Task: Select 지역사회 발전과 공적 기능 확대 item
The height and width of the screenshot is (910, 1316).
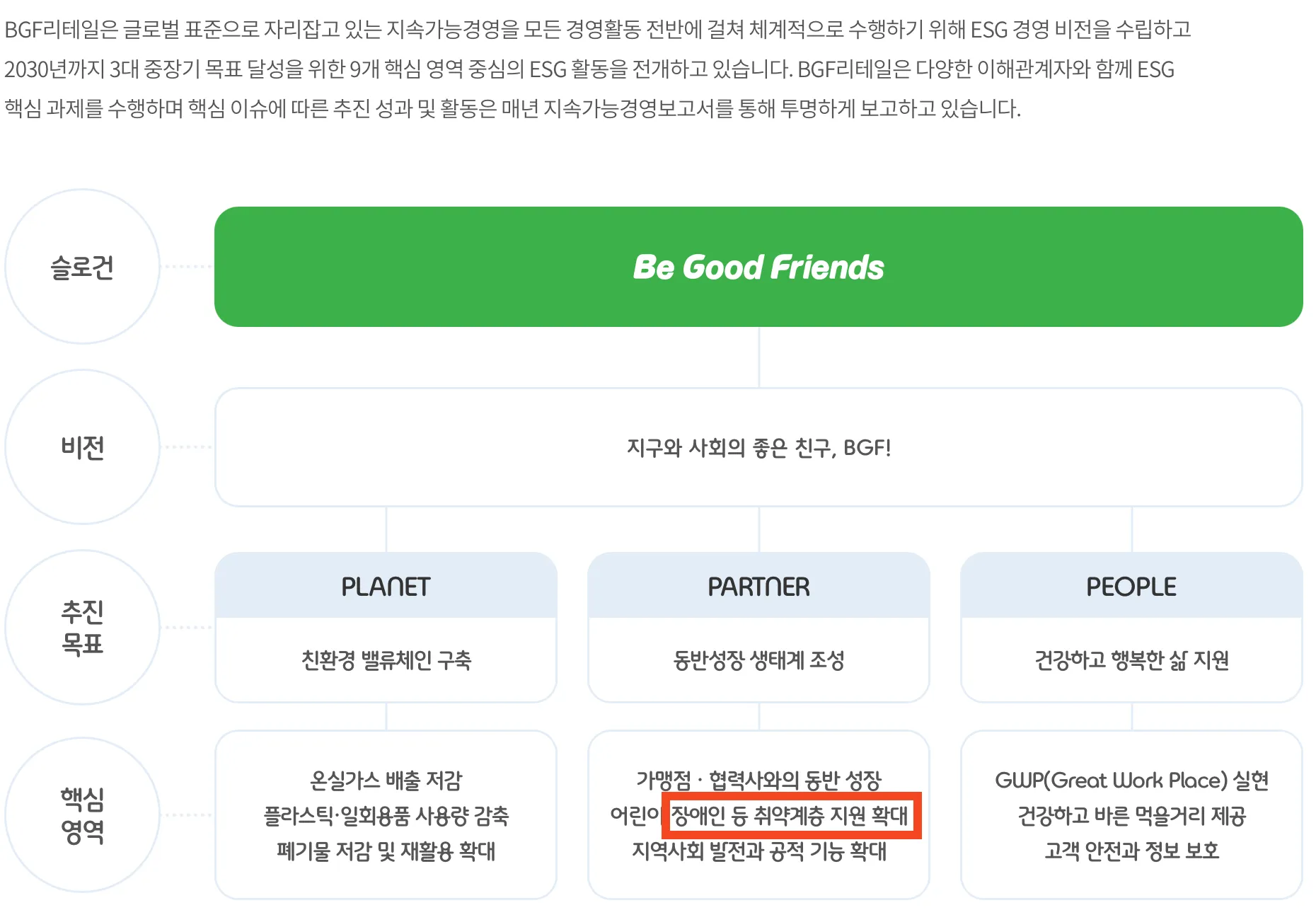Action: (758, 851)
